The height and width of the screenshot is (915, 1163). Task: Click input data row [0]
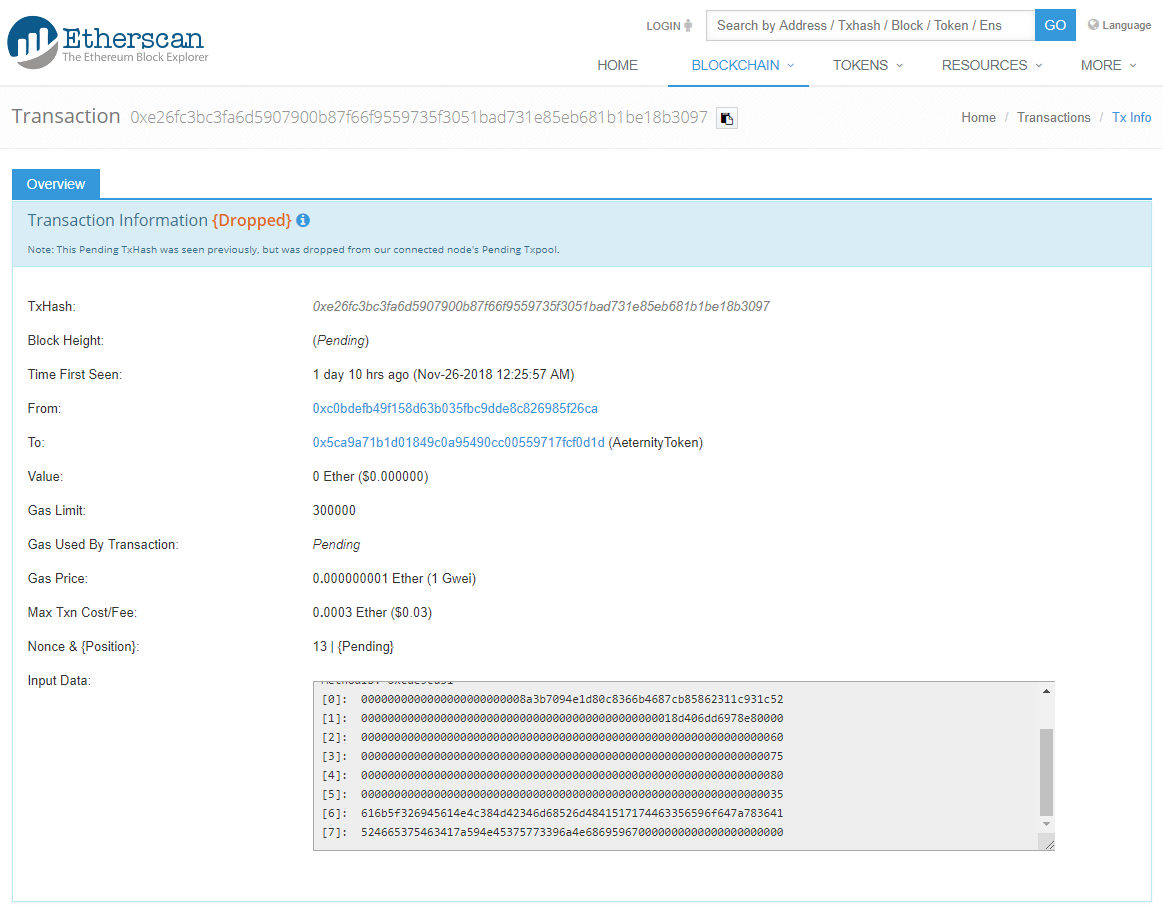[x=553, y=699]
